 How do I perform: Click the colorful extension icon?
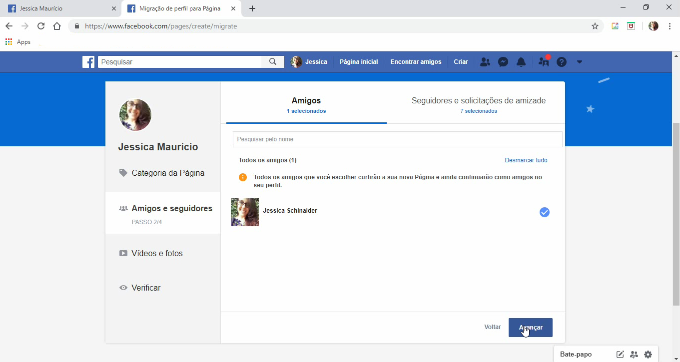point(615,26)
